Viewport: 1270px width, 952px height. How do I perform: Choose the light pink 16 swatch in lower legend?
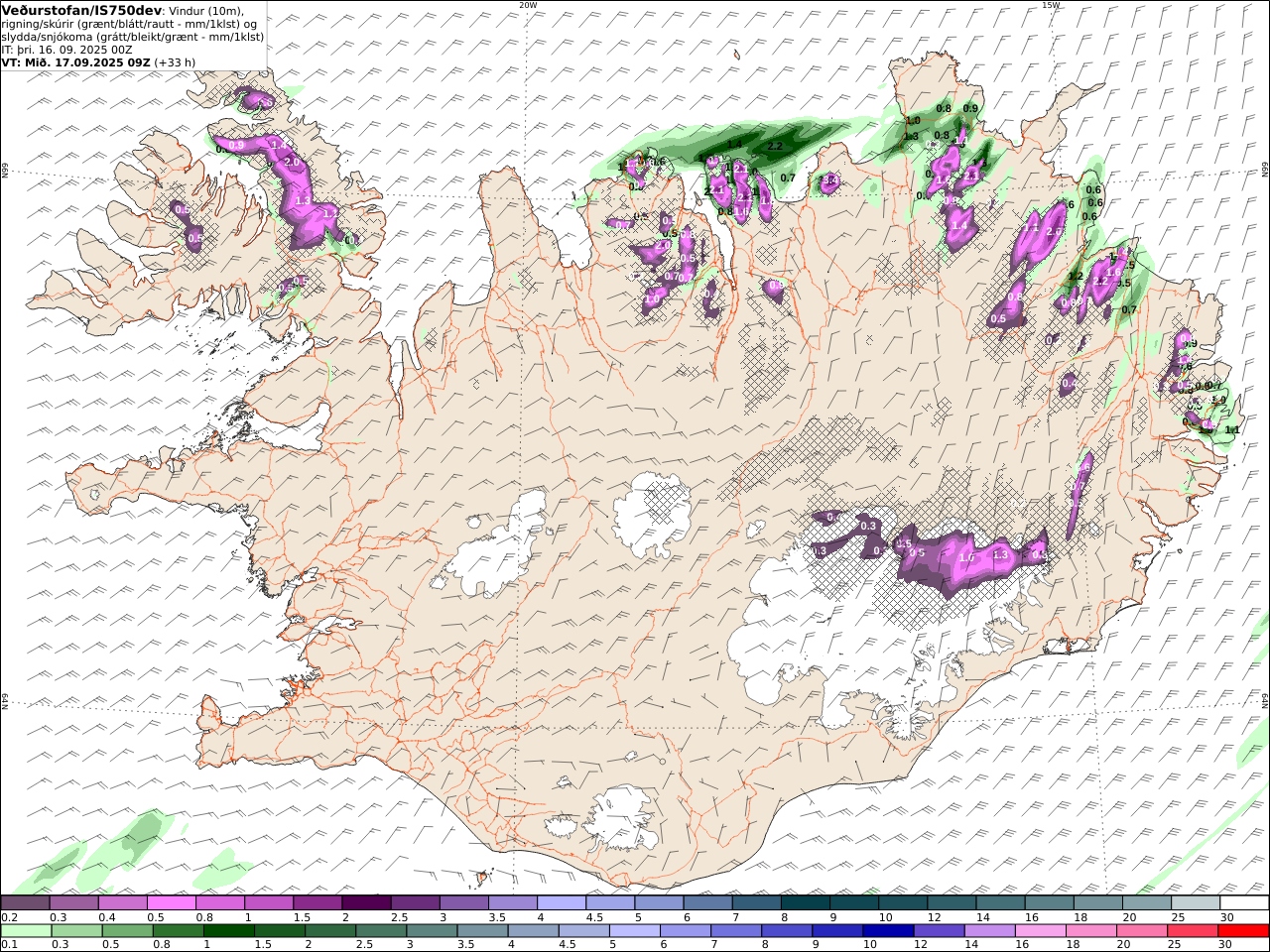click(x=1041, y=931)
